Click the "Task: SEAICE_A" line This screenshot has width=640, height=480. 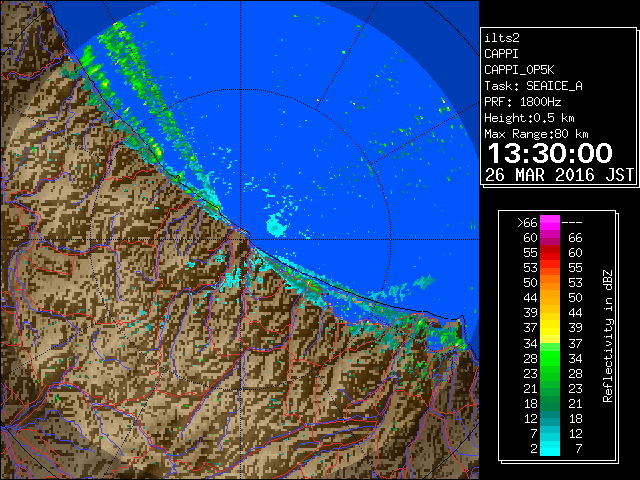tap(533, 86)
